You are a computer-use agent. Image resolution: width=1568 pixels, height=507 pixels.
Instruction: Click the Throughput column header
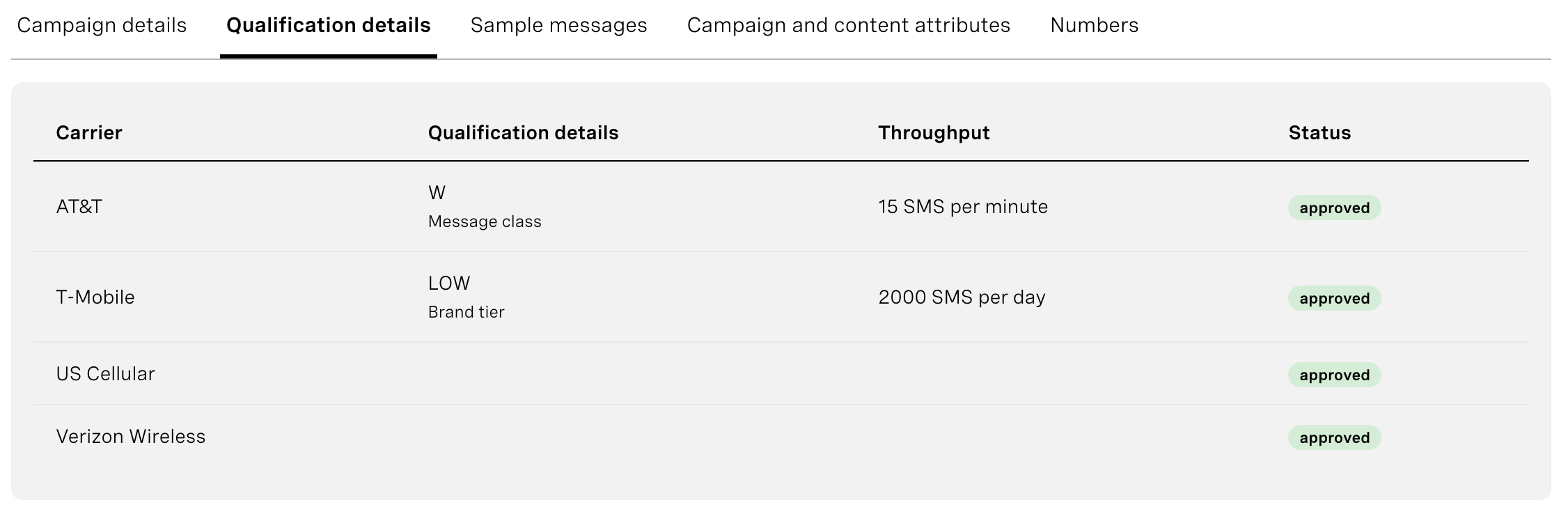point(934,133)
